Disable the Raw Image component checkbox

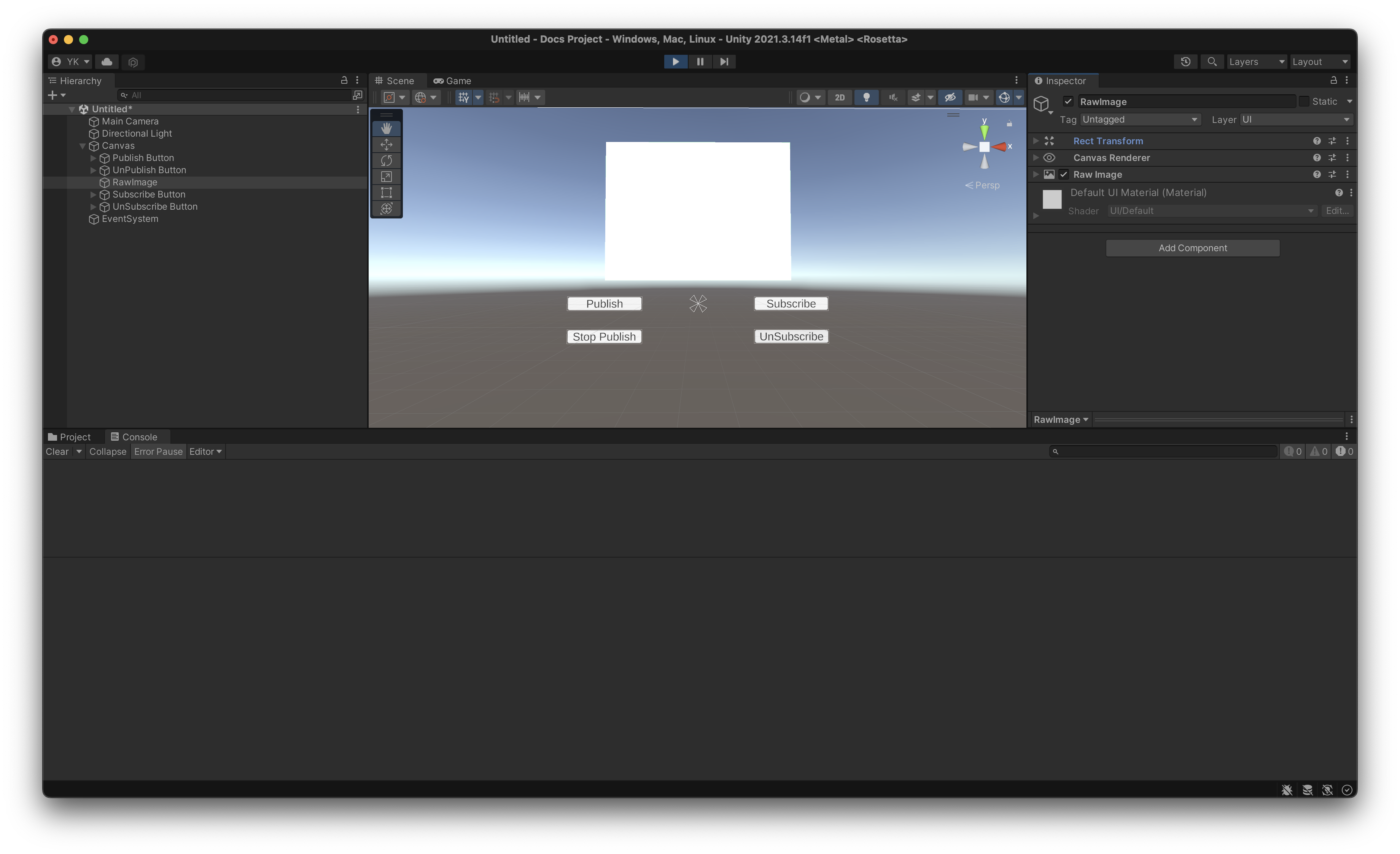tap(1064, 174)
